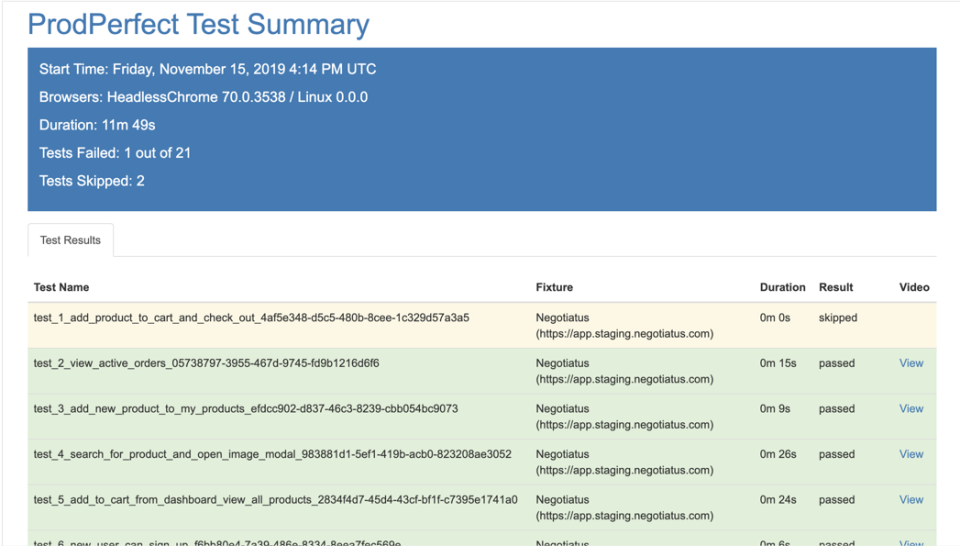Select test_3_add_new_product_to_my_products test name
960x546 pixels.
tap(246, 408)
